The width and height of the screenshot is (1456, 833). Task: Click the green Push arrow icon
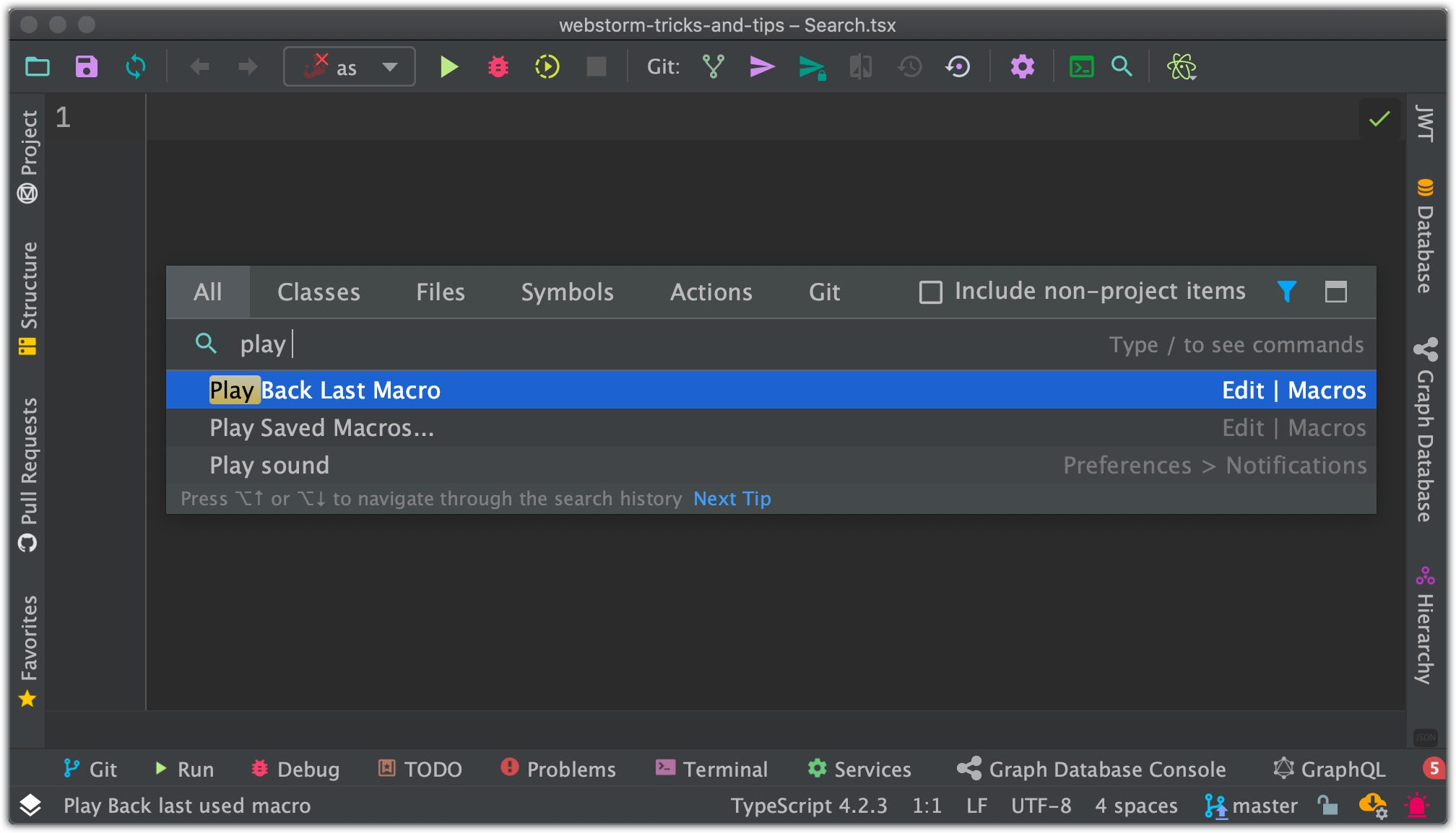pos(812,68)
